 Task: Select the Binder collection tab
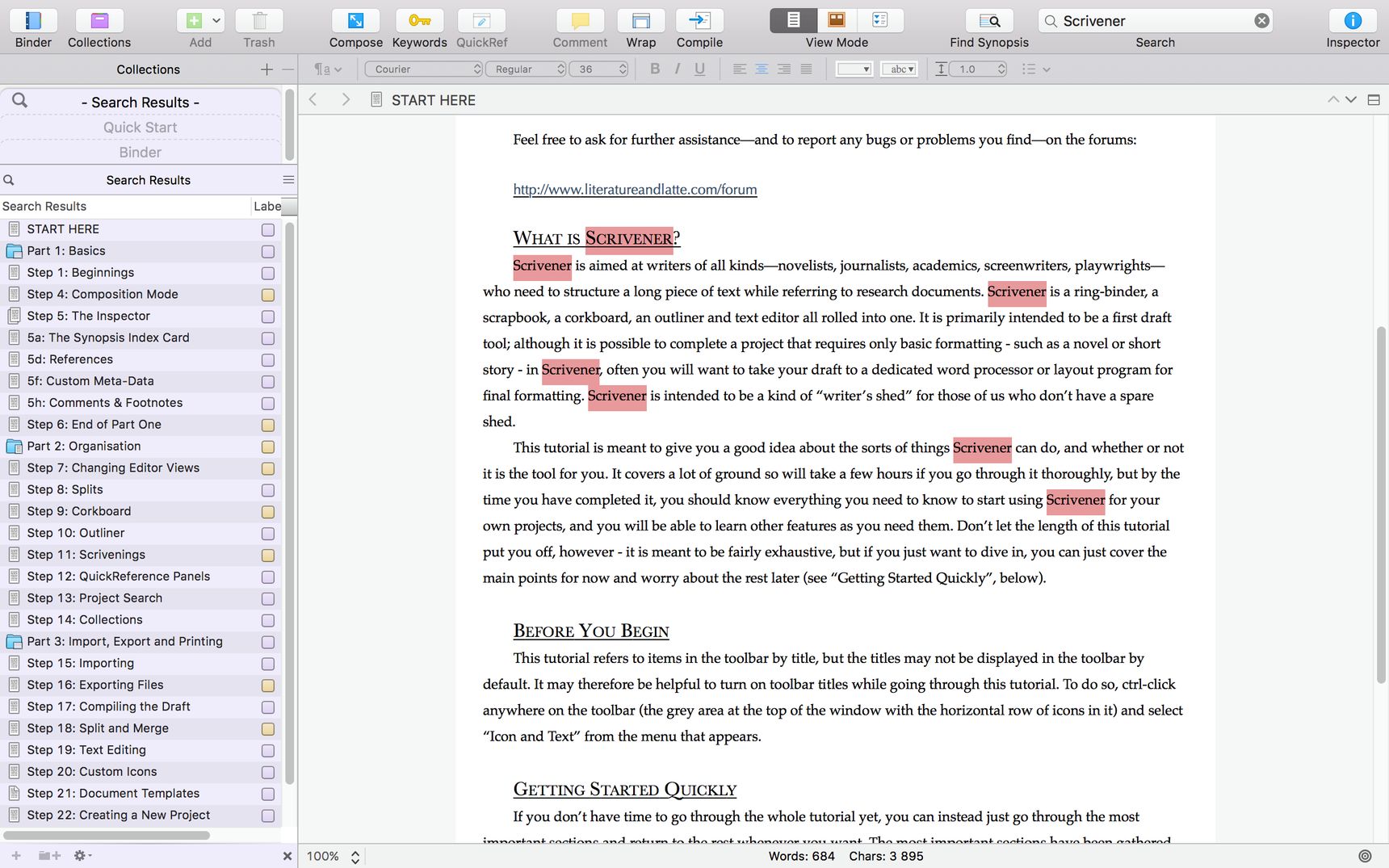(141, 153)
